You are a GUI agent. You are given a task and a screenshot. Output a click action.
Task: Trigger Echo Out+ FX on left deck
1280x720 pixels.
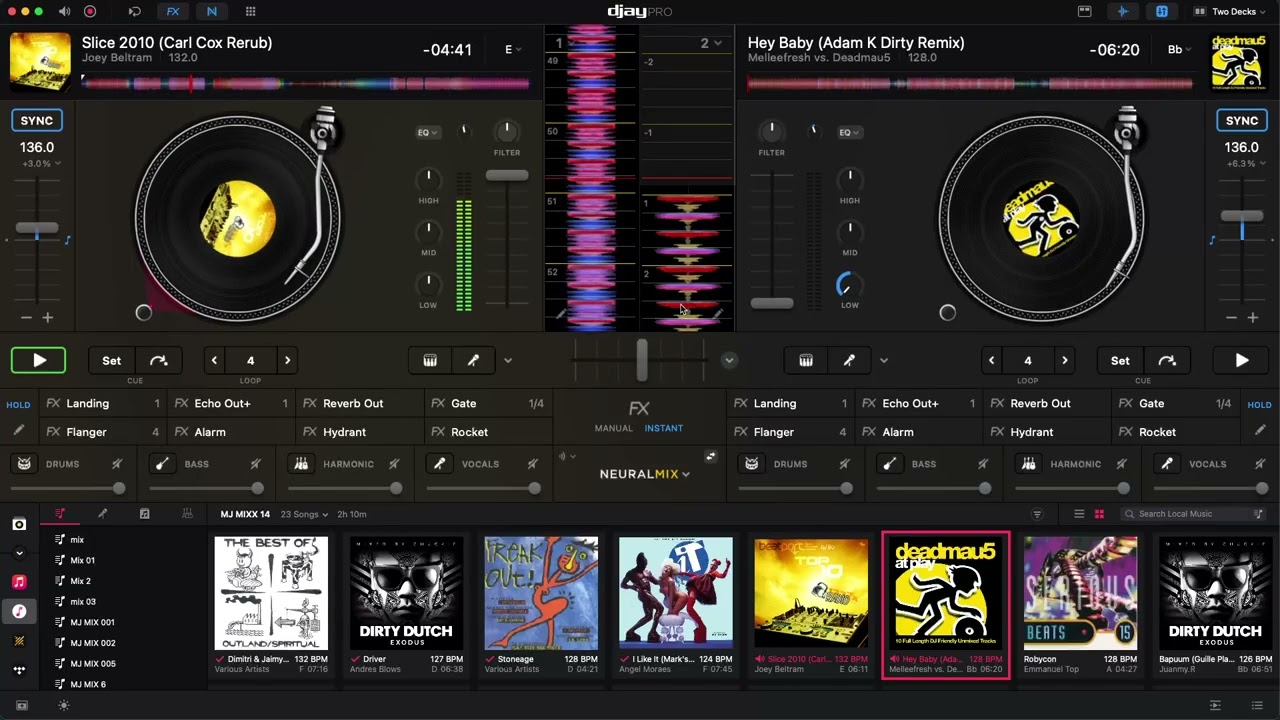231,404
